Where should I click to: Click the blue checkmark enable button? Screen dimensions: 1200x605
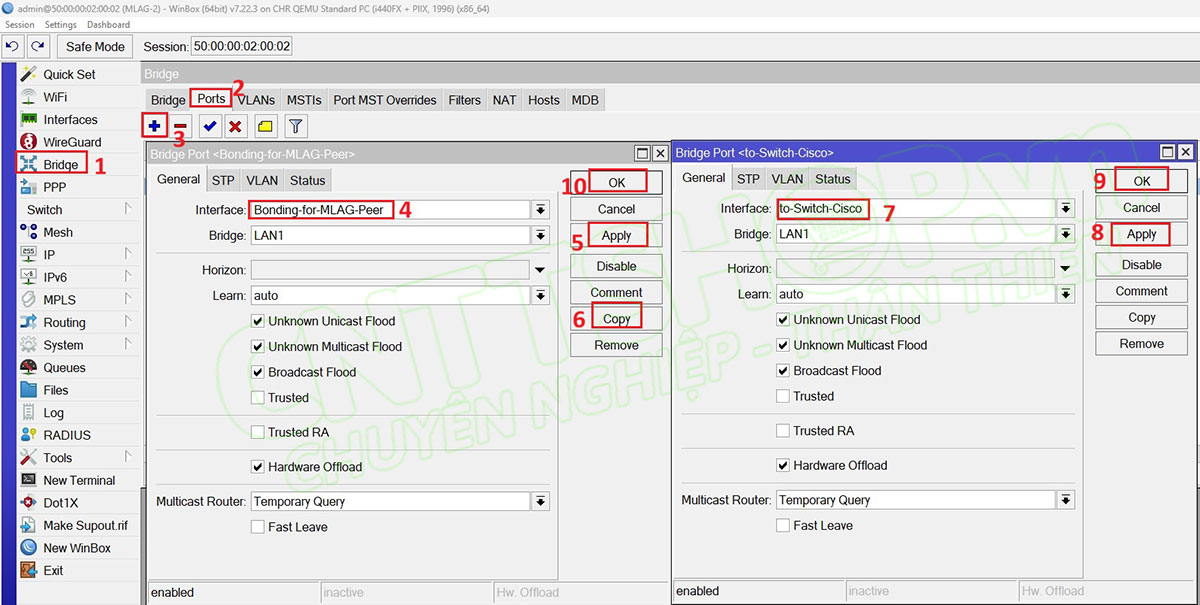coord(210,126)
